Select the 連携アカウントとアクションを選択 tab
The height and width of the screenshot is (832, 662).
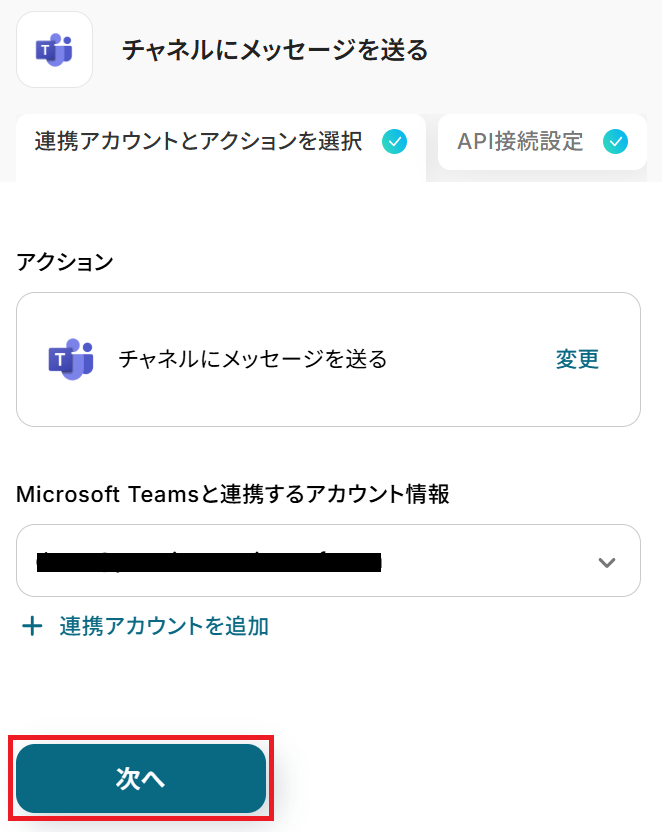[x=198, y=141]
